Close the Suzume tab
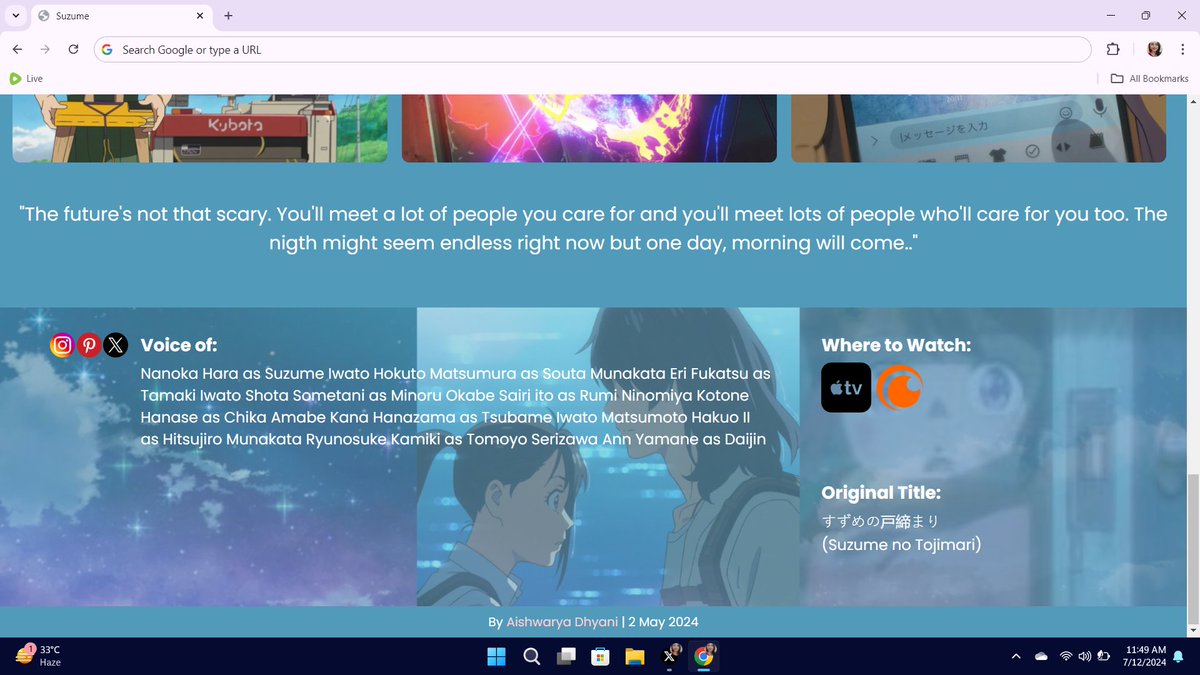This screenshot has width=1200, height=675. point(199,16)
